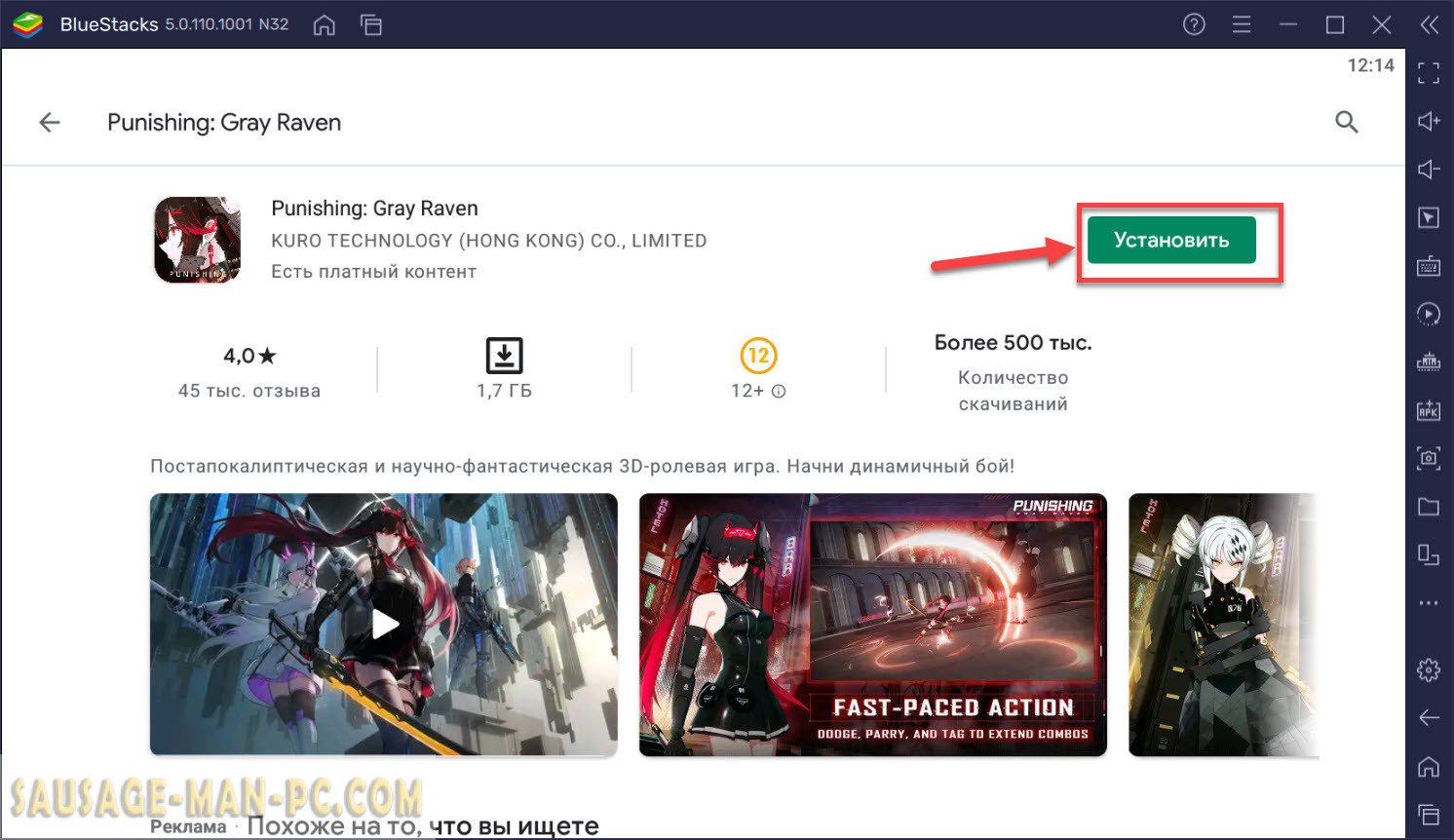Screen dimensions: 1454x840
Task: Click the 4,0 star rating
Action: 249,356
